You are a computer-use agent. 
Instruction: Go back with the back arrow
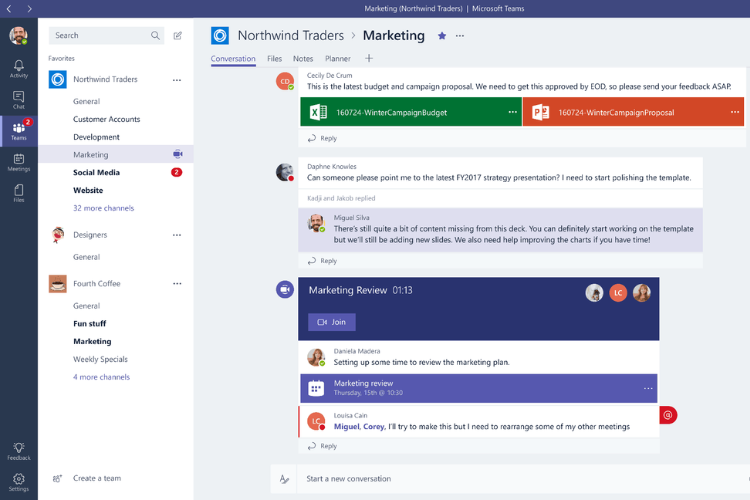pyautogui.click(x=9, y=9)
